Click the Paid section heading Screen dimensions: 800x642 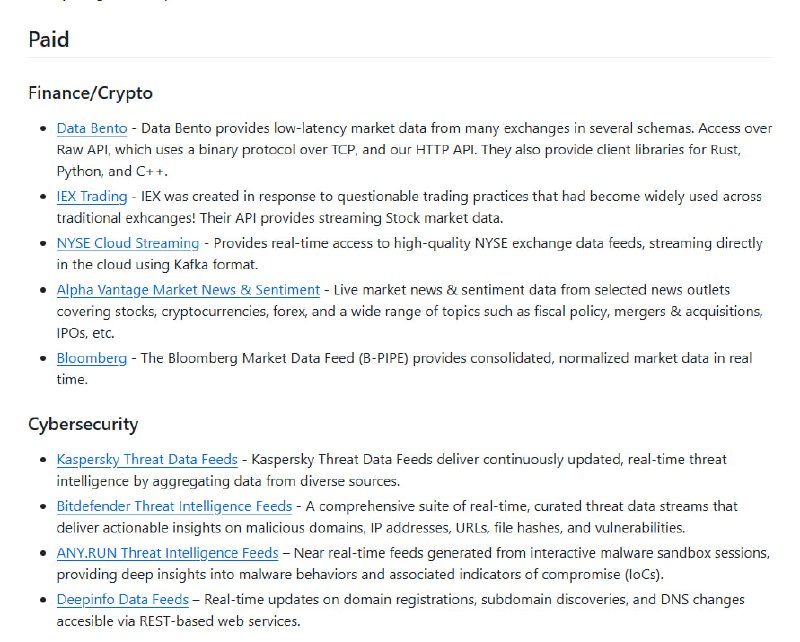49,40
